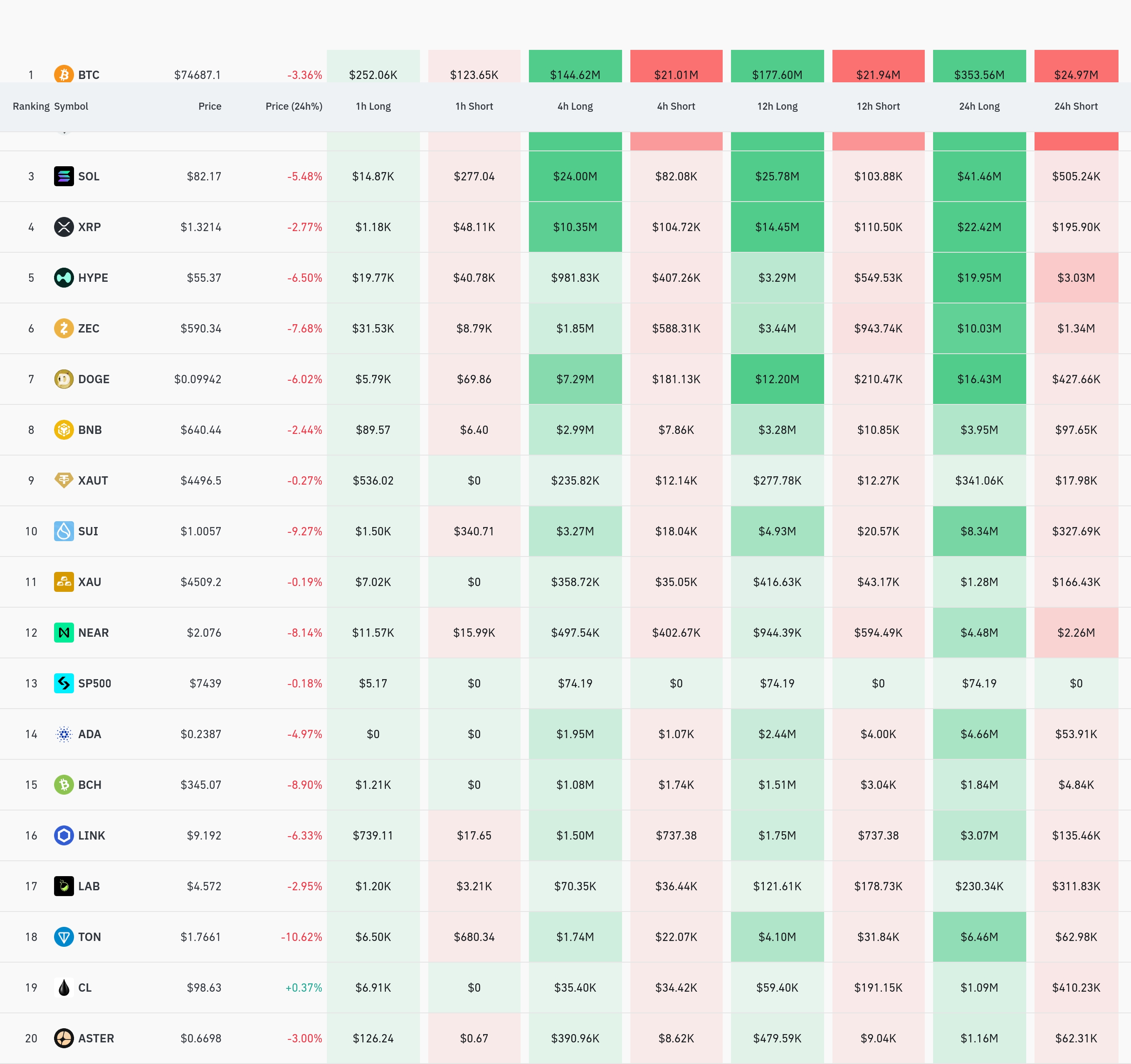Click the ZEC Zcash coin icon
Image resolution: width=1131 pixels, height=1064 pixels.
coord(64,328)
